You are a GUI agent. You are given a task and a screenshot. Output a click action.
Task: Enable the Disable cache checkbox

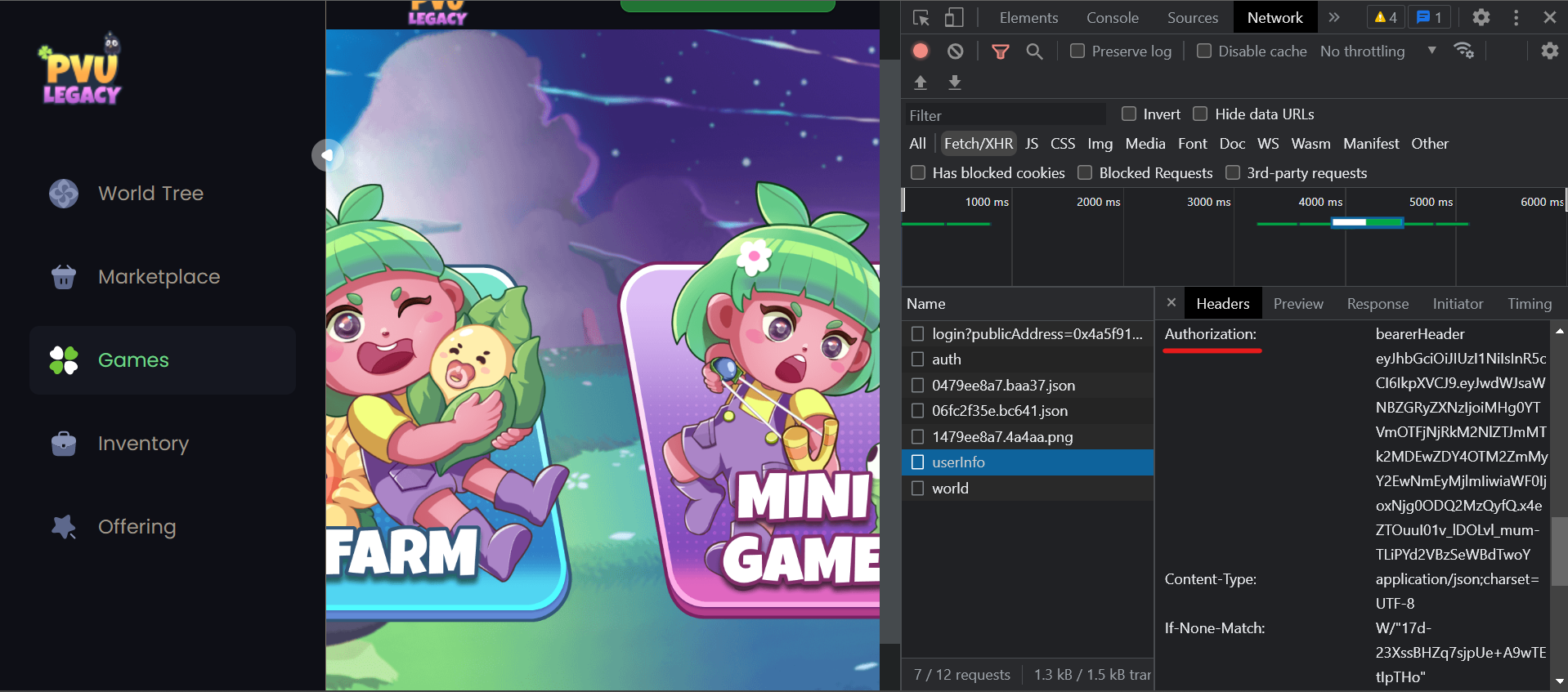pos(1204,51)
